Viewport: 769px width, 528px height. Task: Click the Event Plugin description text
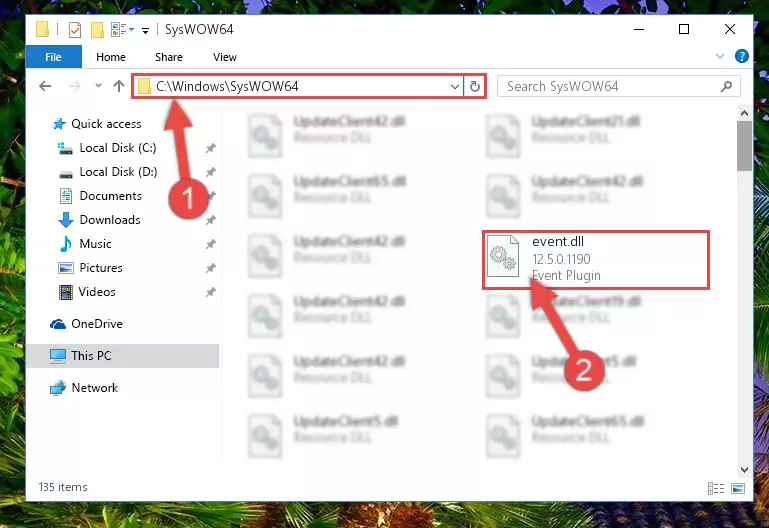coord(566,276)
